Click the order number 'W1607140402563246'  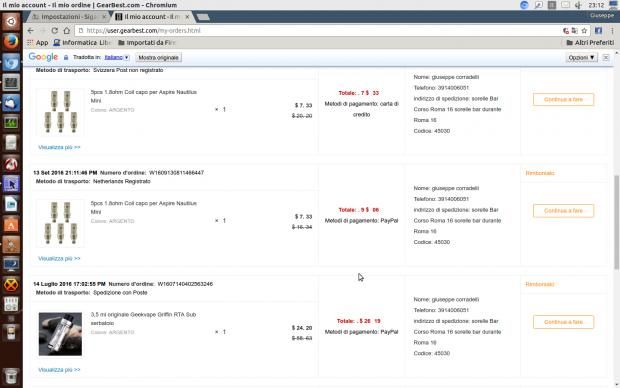point(185,284)
